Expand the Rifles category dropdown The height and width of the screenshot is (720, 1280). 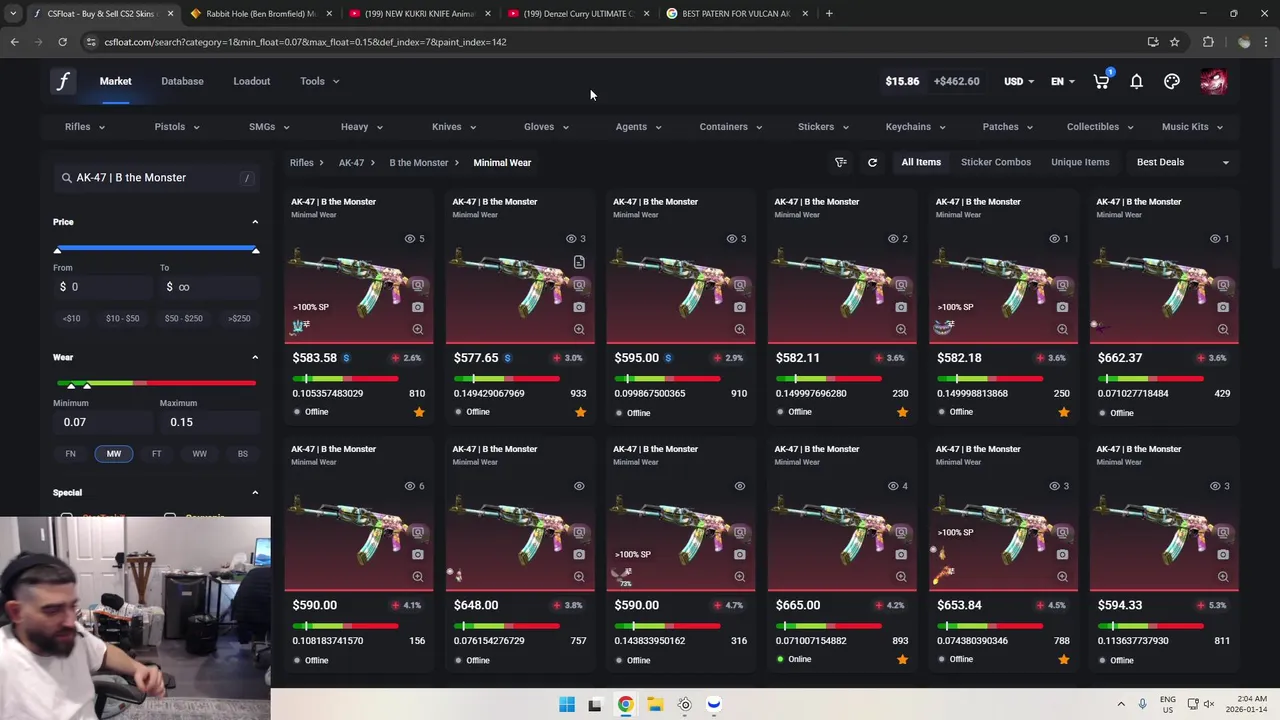click(85, 127)
